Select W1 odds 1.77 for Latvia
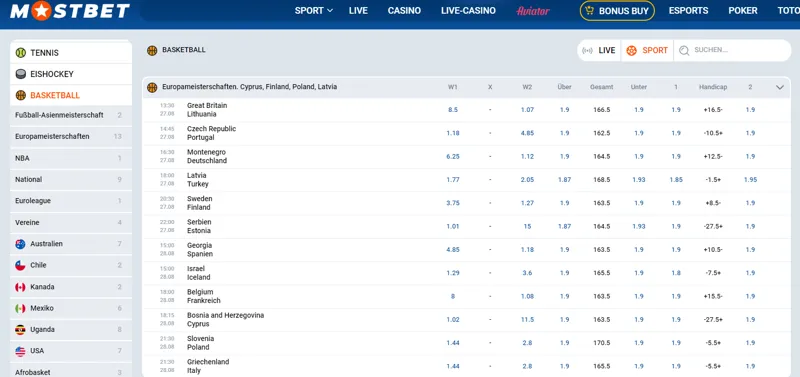 pos(453,180)
